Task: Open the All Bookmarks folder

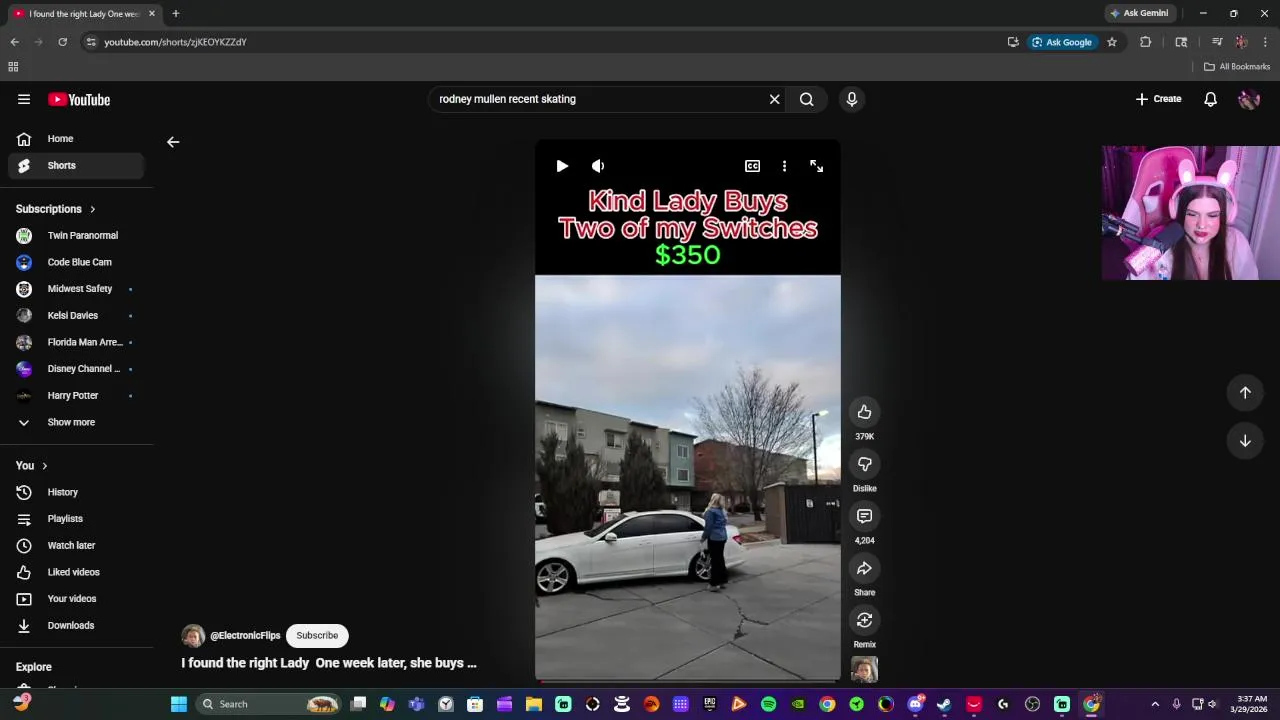Action: pyautogui.click(x=1237, y=67)
